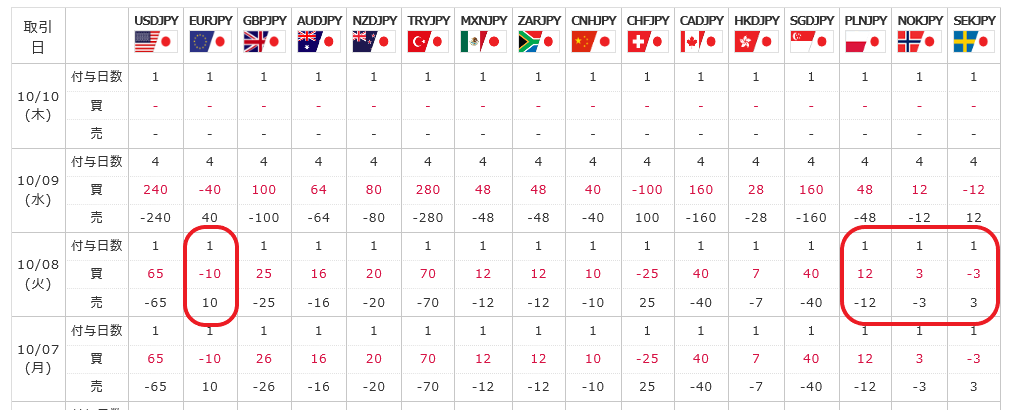Click the NOKJPY Norway flag icon

(x=919, y=42)
